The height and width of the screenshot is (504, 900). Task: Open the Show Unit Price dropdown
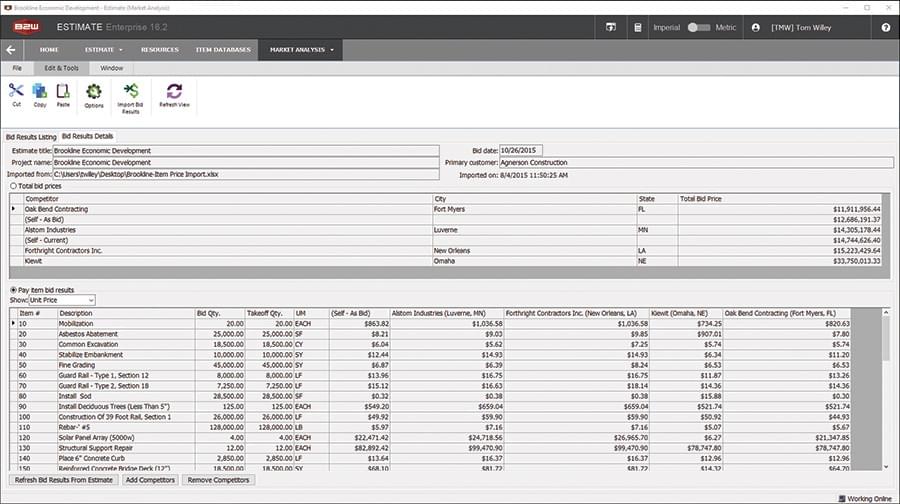[x=62, y=300]
